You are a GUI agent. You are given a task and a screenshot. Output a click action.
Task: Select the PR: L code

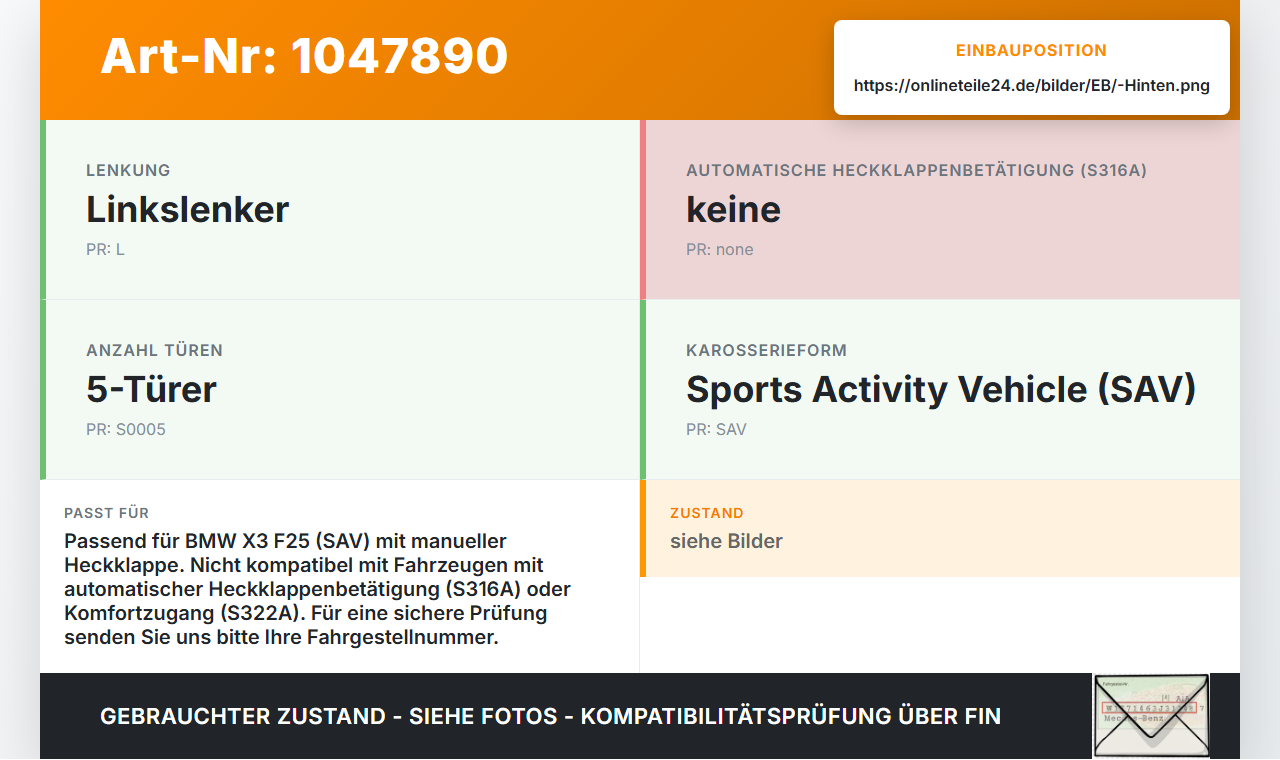click(x=105, y=249)
